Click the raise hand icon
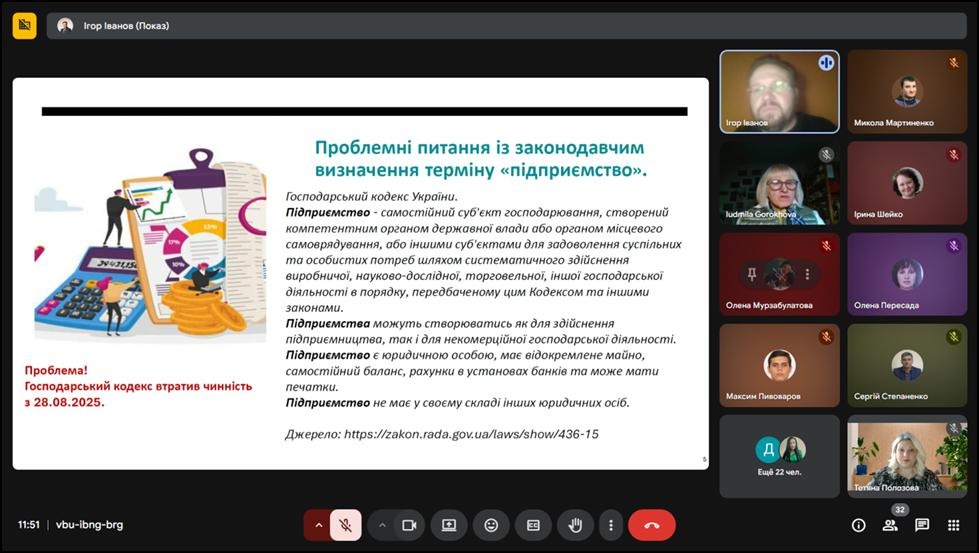Viewport: 979px width, 553px height. 576,525
